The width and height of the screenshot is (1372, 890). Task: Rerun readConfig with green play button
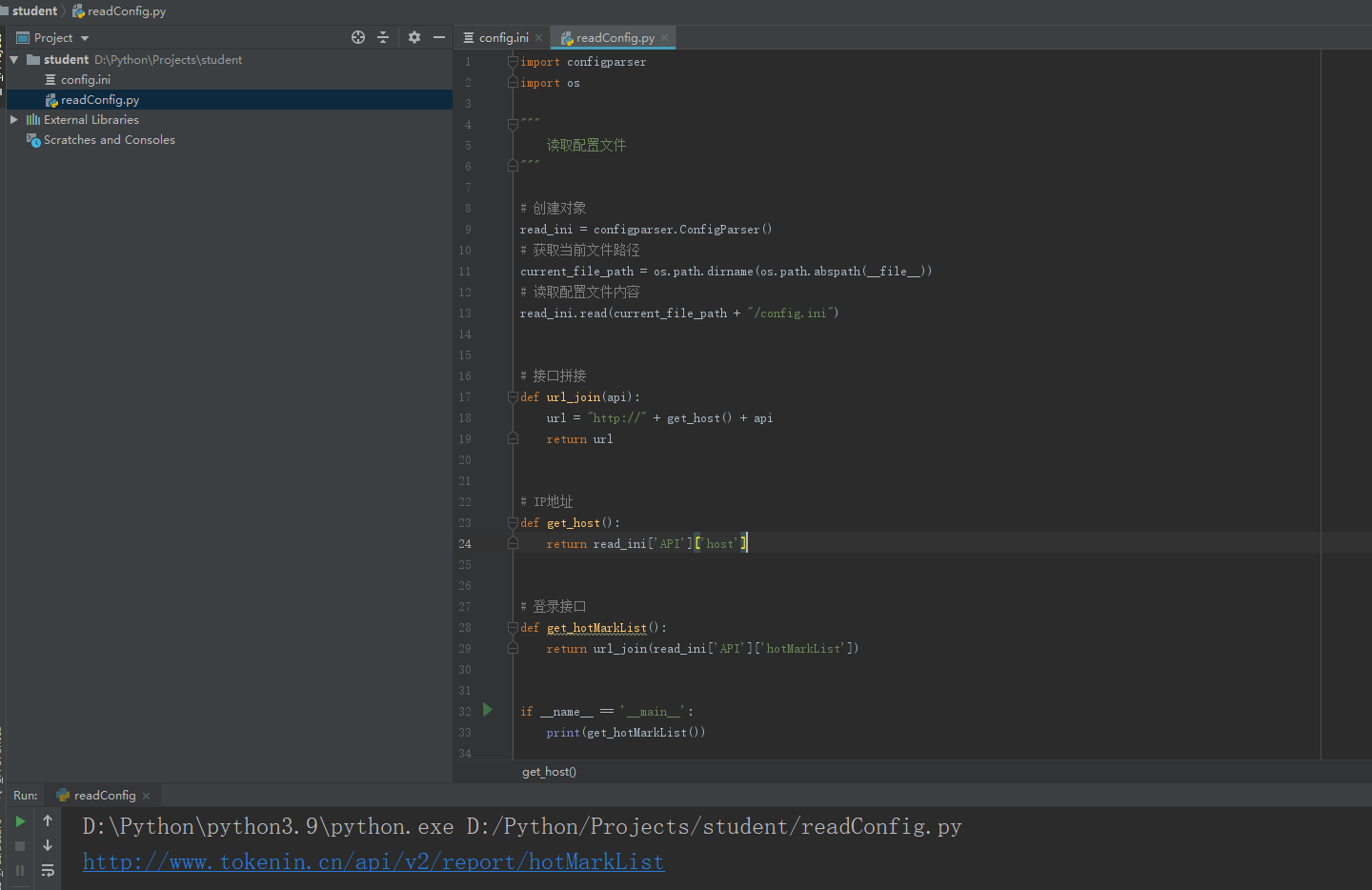pyautogui.click(x=20, y=821)
